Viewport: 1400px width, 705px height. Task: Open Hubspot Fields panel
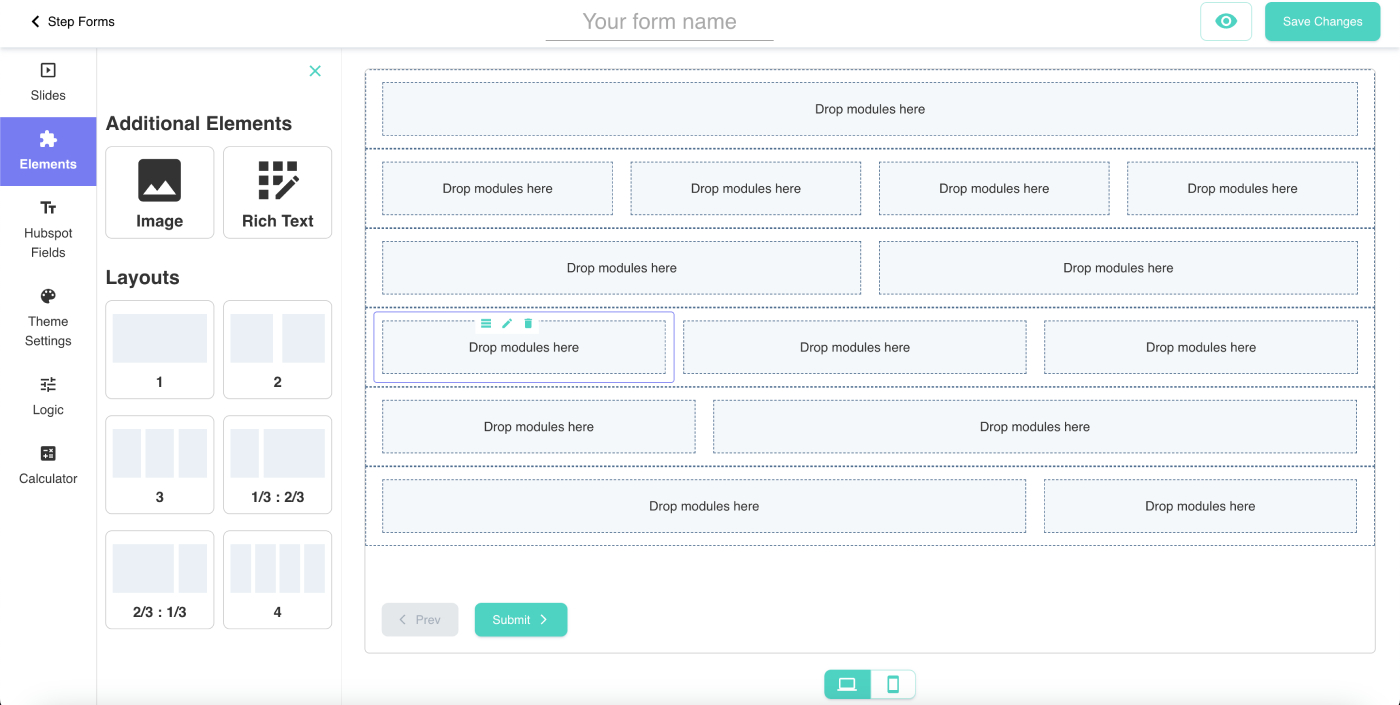point(48,228)
